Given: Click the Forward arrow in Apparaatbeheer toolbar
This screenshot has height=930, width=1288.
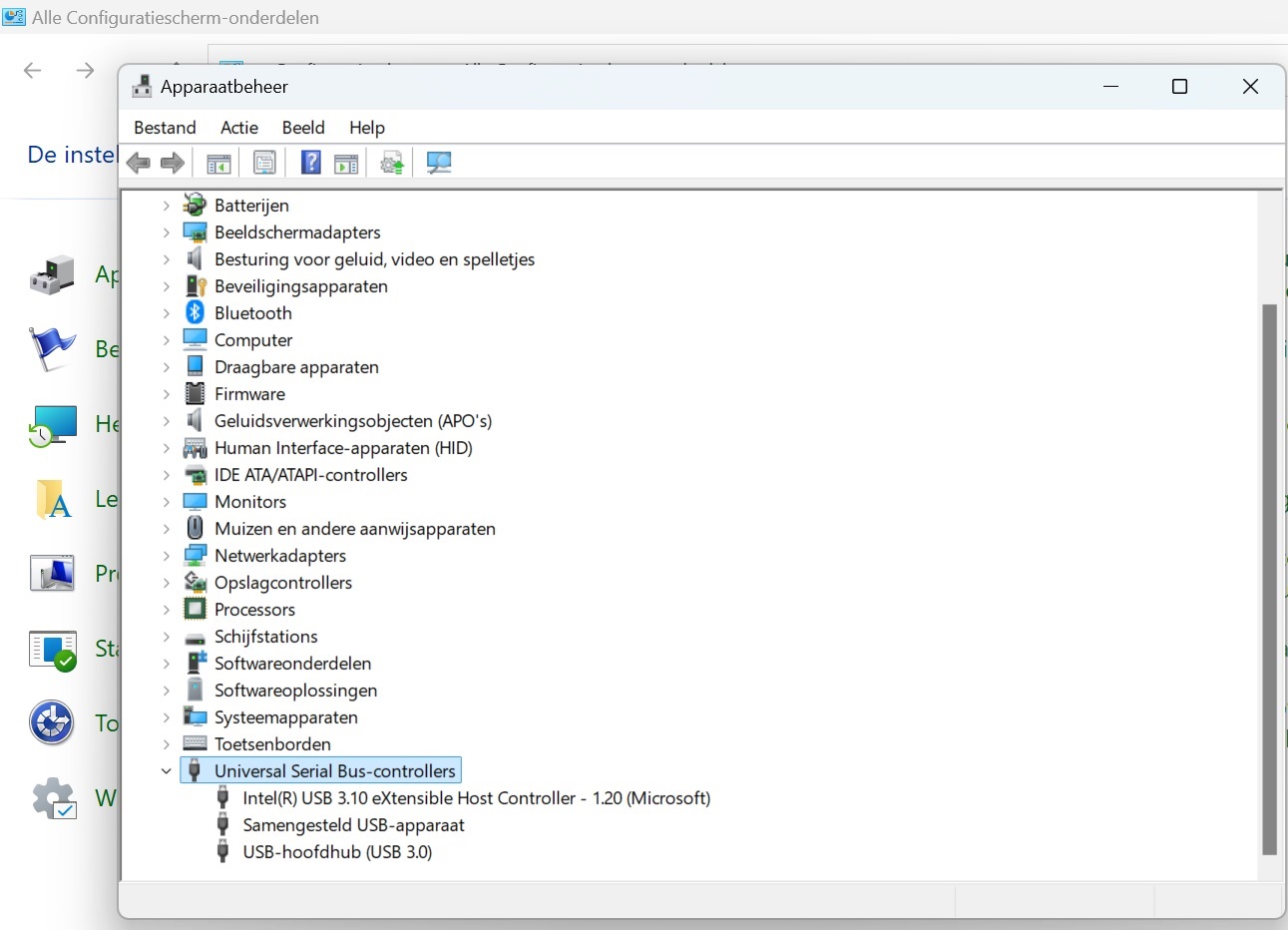Looking at the screenshot, I should coord(173,163).
